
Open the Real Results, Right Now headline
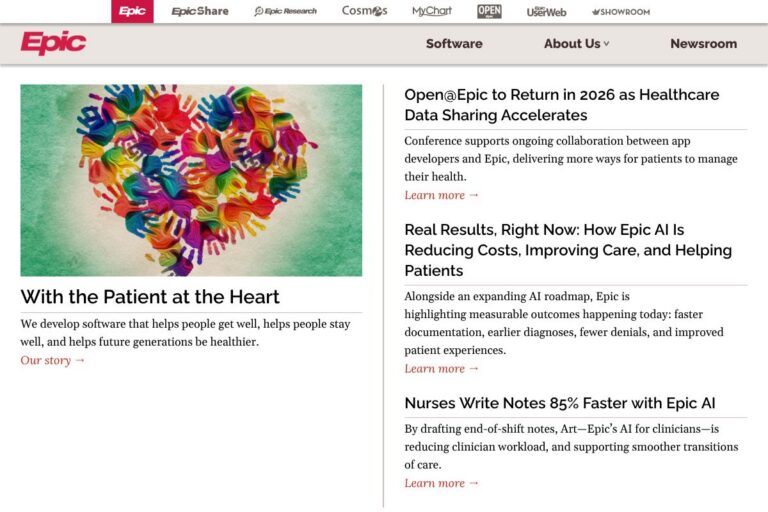click(x=567, y=250)
